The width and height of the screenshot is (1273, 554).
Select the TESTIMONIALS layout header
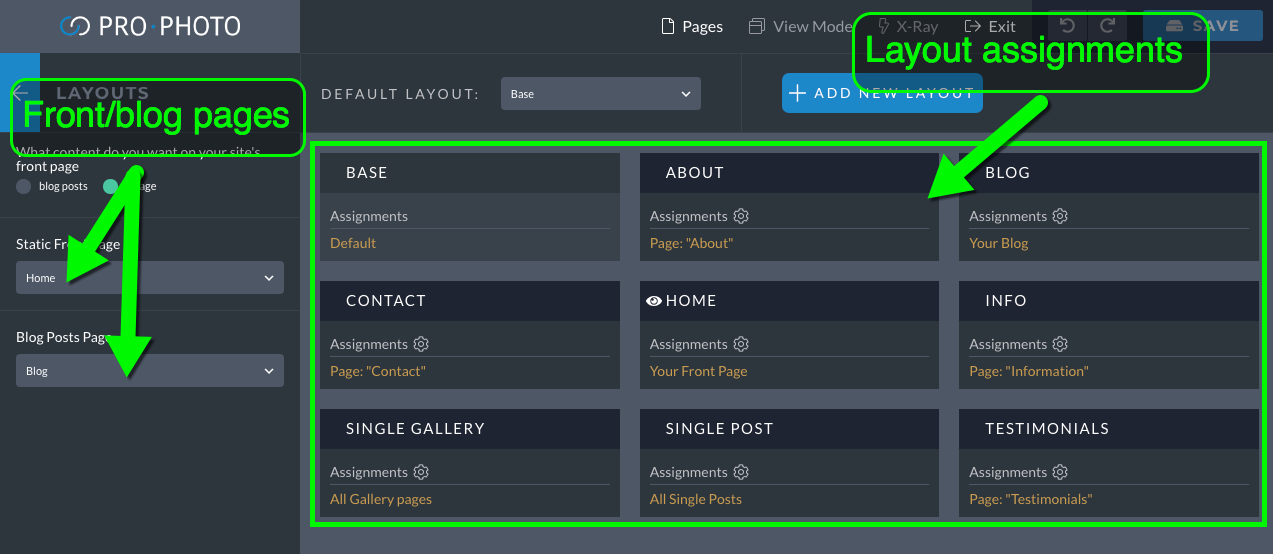pos(1108,429)
